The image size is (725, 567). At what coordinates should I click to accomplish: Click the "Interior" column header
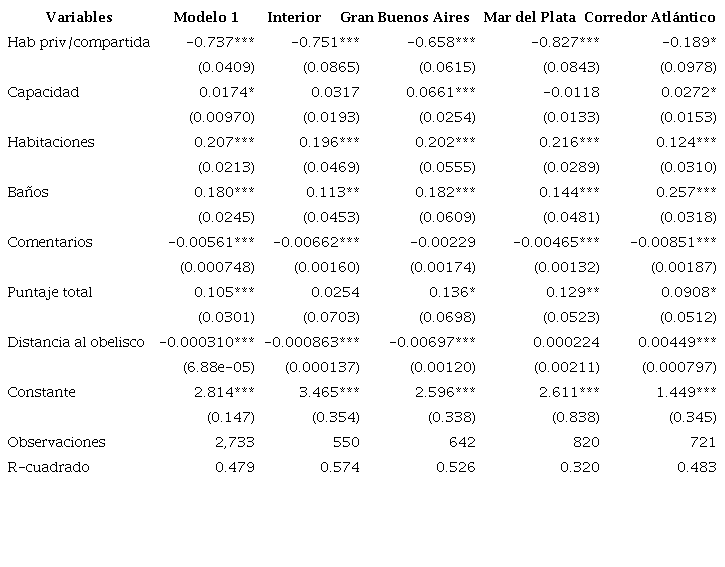click(x=294, y=17)
